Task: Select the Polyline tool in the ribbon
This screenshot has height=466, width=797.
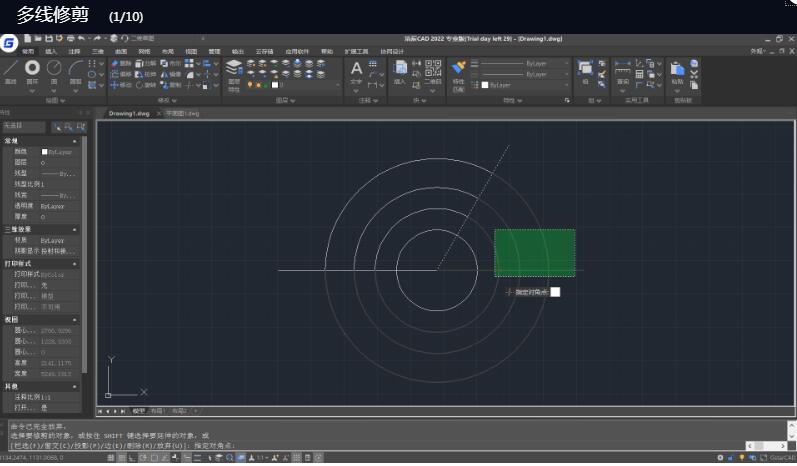Action: click(33, 70)
